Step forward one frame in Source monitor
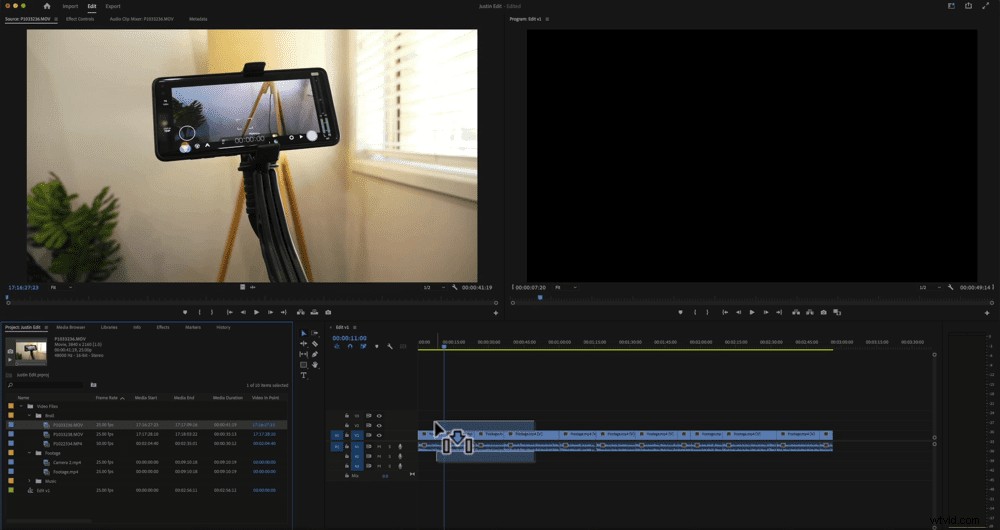This screenshot has width=1000, height=530. [270, 313]
